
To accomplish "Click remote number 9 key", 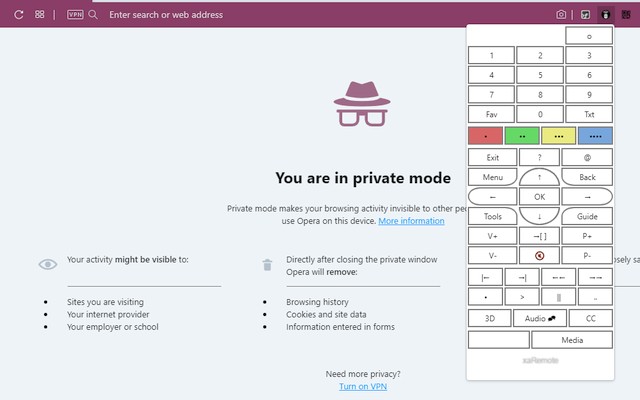I will click(589, 94).
